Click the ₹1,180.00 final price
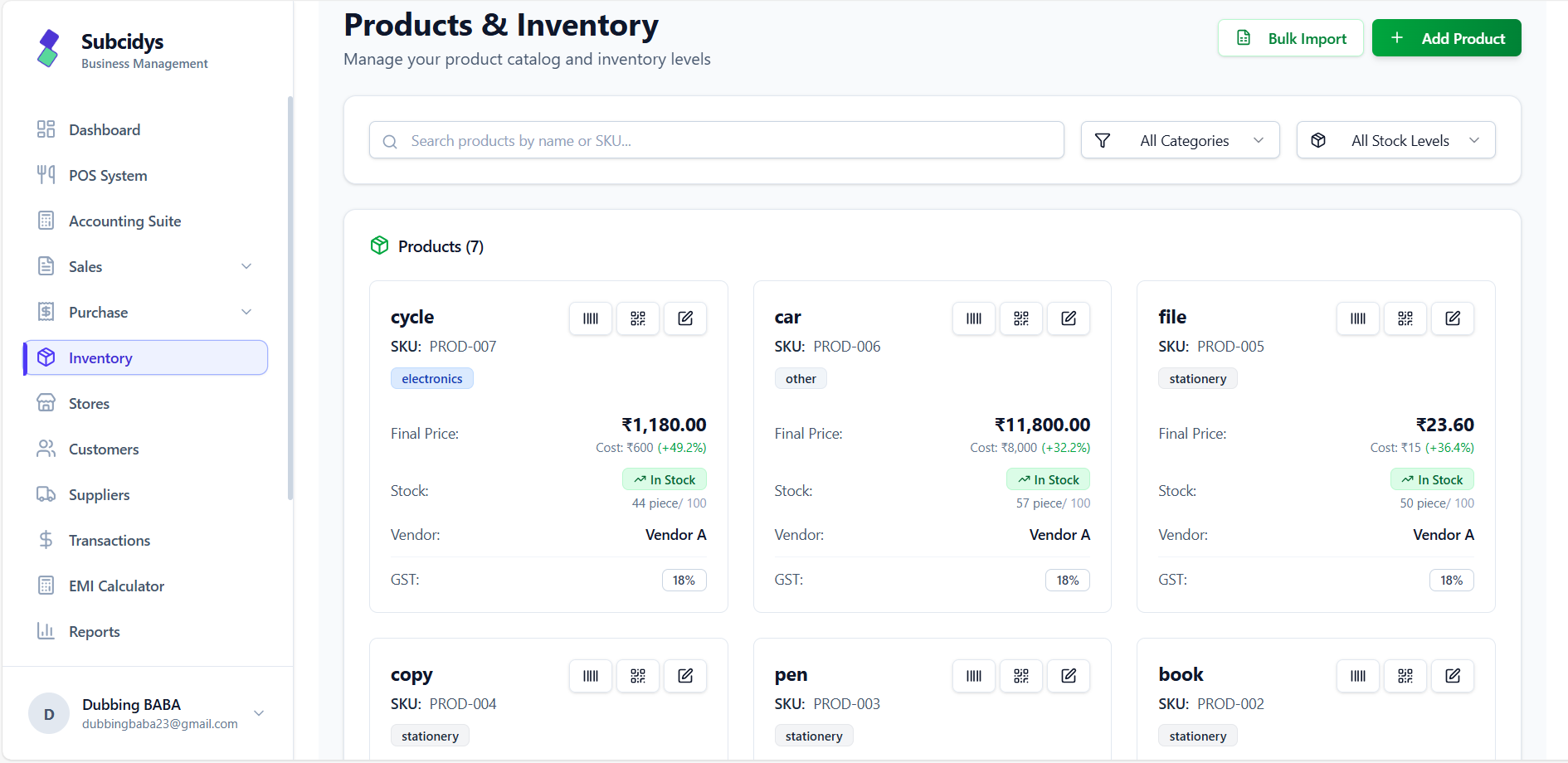Viewport: 1568px width, 763px height. [664, 425]
